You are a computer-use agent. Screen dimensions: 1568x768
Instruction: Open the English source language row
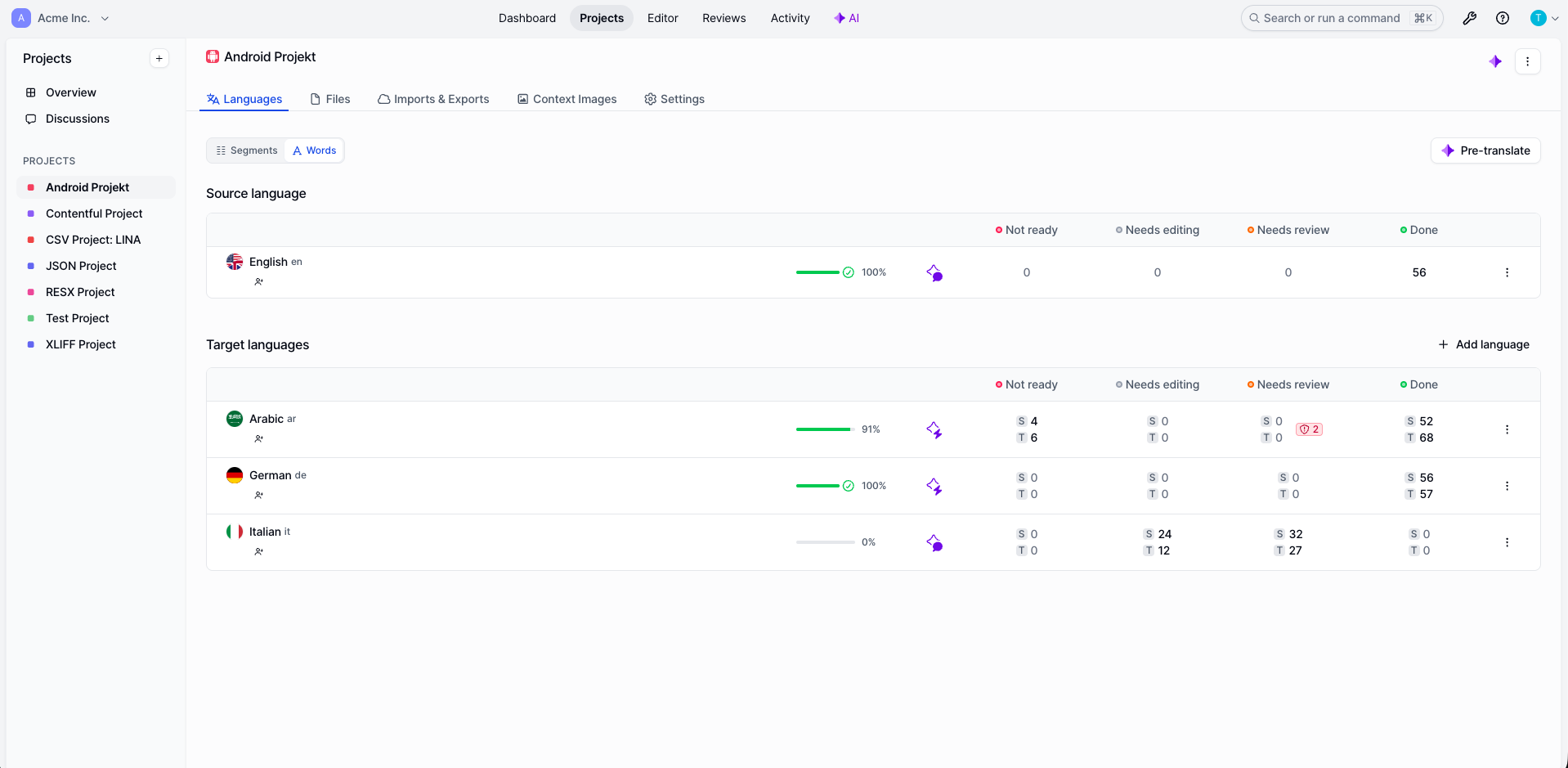pos(873,272)
